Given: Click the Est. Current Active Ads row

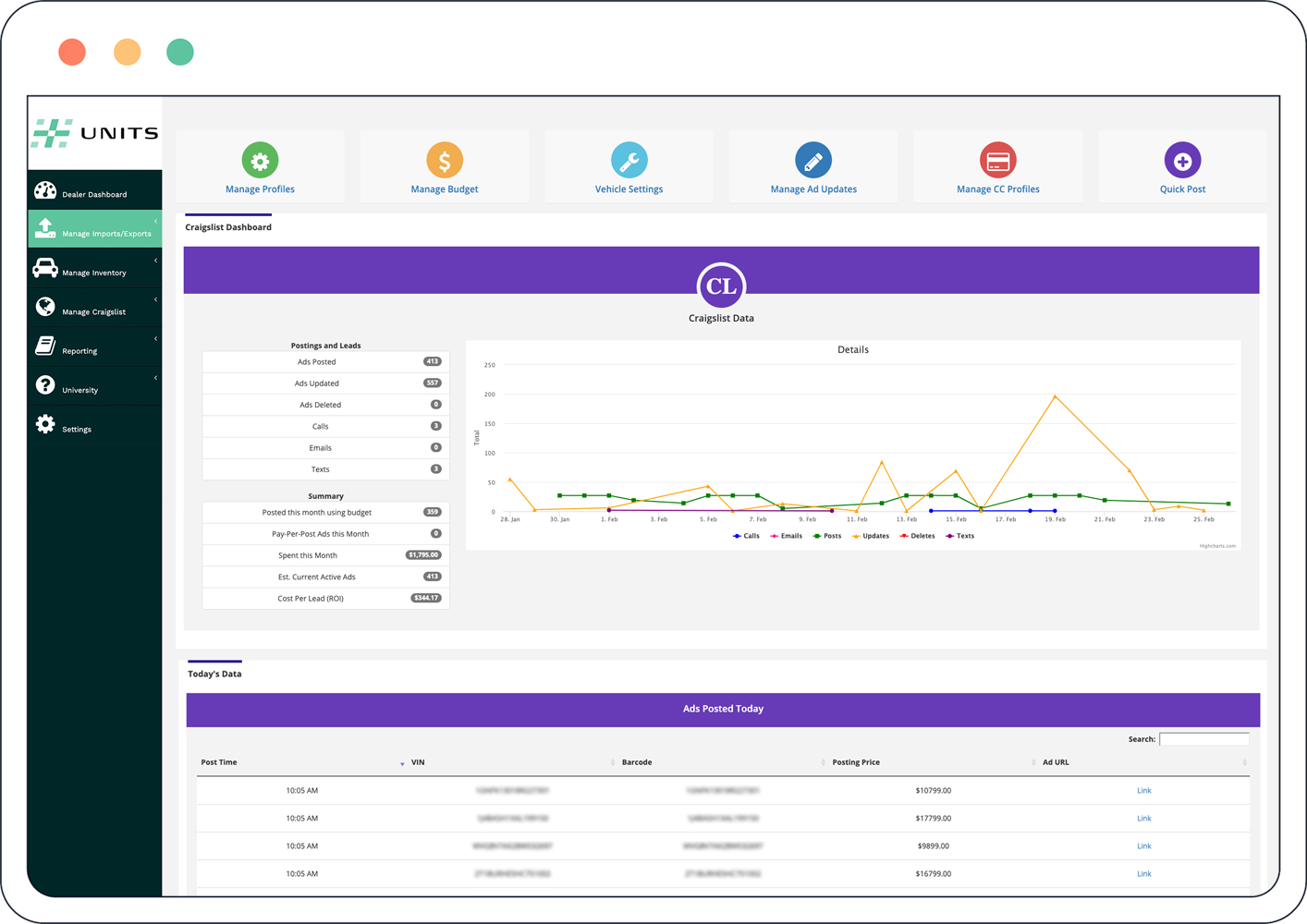Looking at the screenshot, I should [x=325, y=577].
